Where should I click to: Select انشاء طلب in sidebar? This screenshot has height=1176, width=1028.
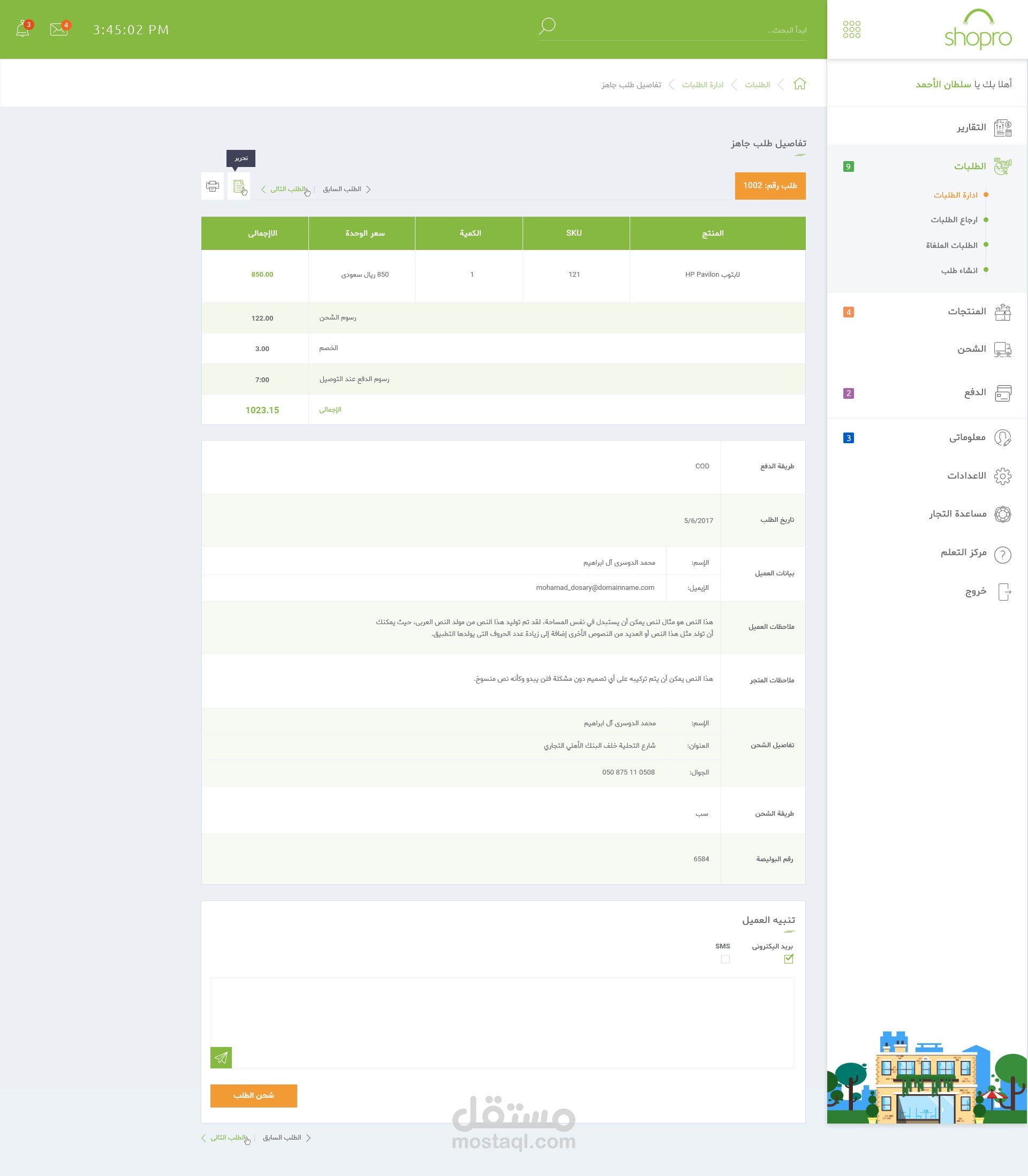[958, 271]
